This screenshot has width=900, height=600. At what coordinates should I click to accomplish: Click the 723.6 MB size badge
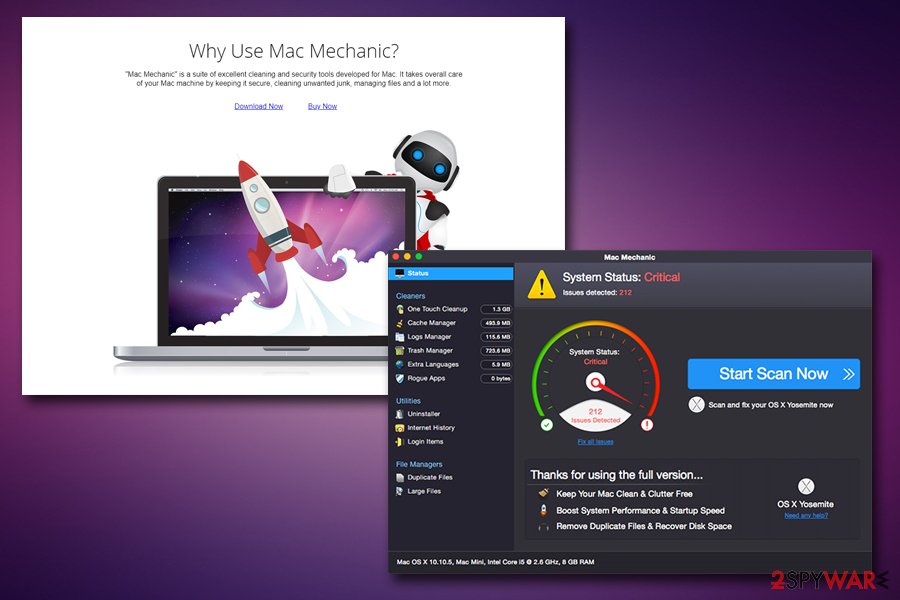496,350
